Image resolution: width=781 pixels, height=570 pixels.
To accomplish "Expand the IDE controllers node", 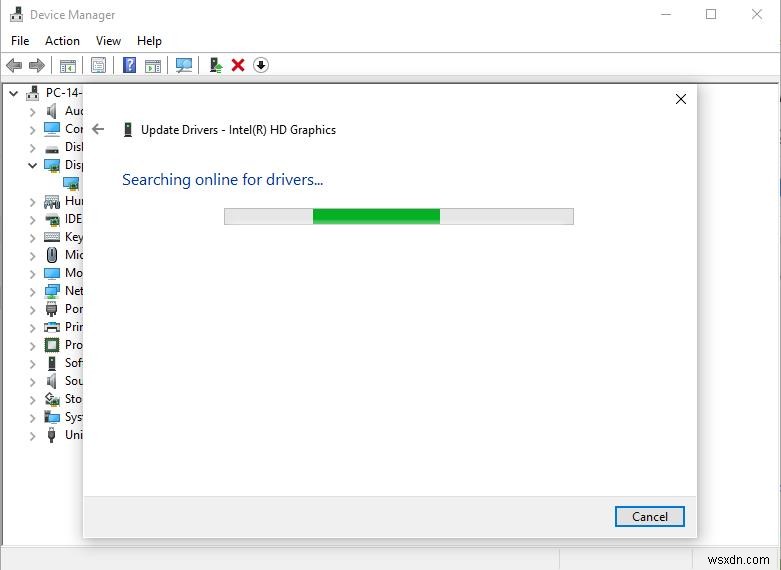I will [x=32, y=220].
